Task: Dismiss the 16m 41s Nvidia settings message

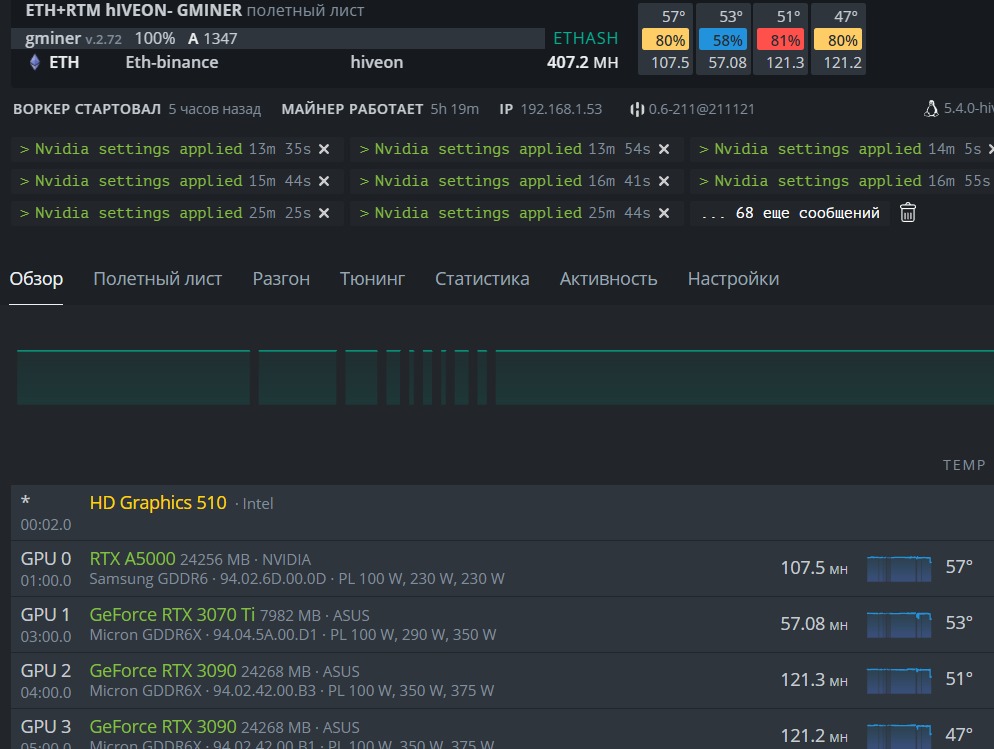Action: pos(664,181)
